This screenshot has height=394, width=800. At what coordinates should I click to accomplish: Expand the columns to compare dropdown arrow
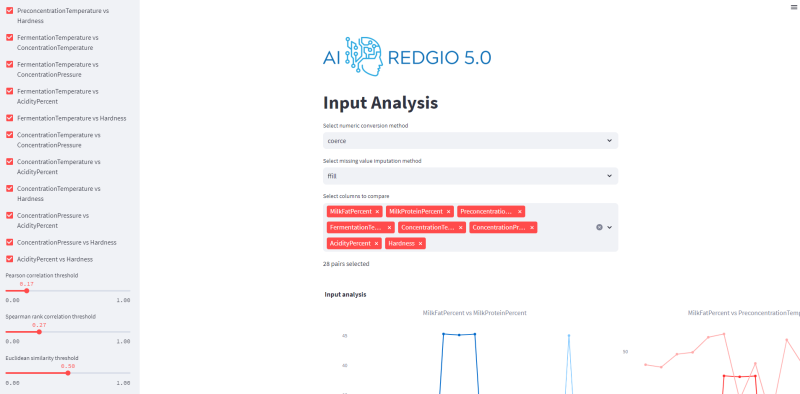[609, 227]
